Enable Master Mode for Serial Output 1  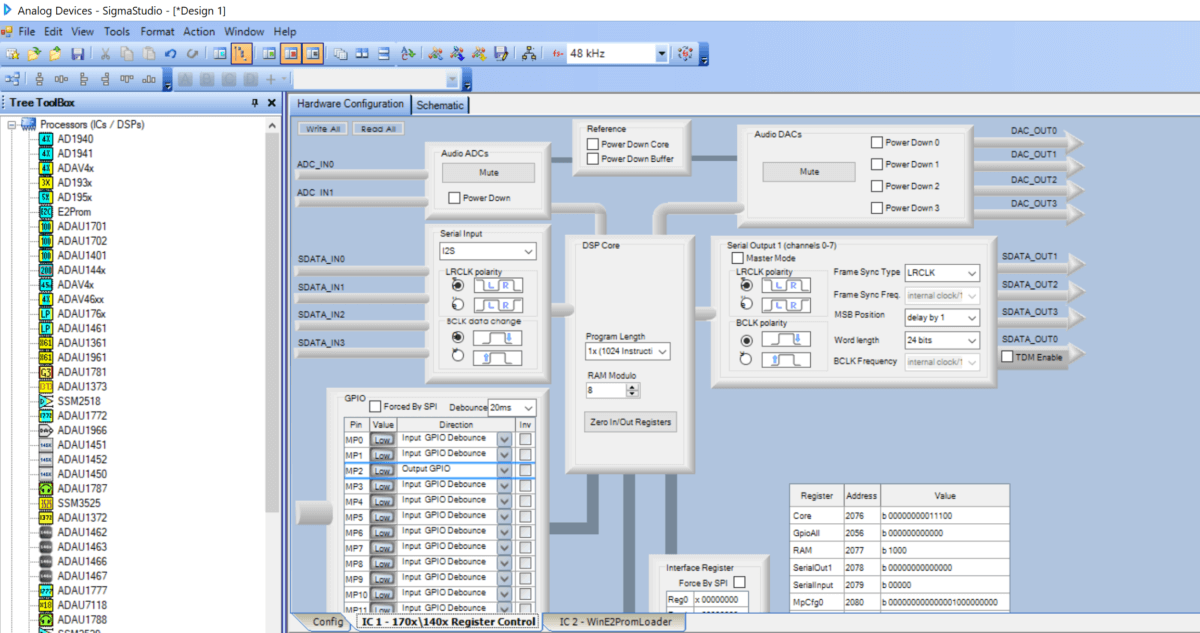click(736, 258)
